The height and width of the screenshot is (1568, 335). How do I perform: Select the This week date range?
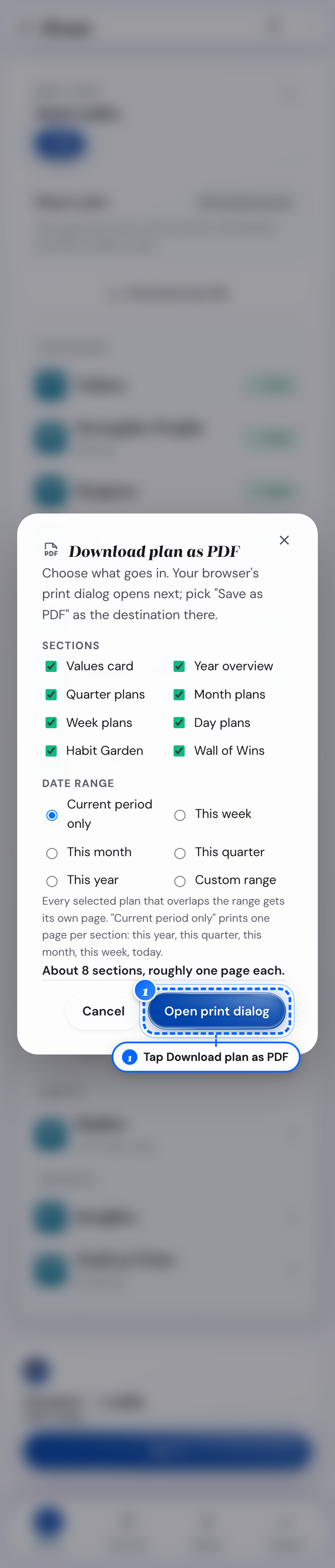pos(180,815)
